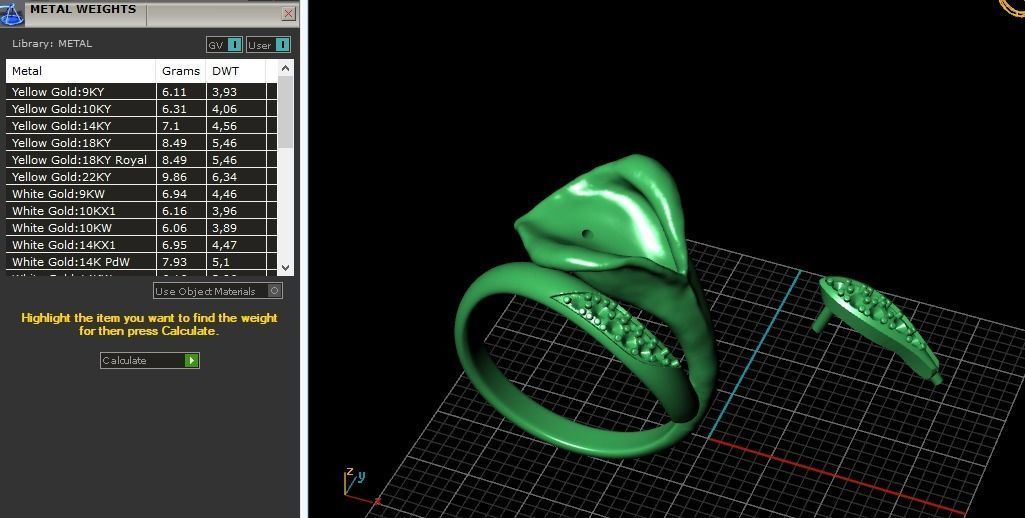
Task: Click DWT value 3,93
Action: 224,92
